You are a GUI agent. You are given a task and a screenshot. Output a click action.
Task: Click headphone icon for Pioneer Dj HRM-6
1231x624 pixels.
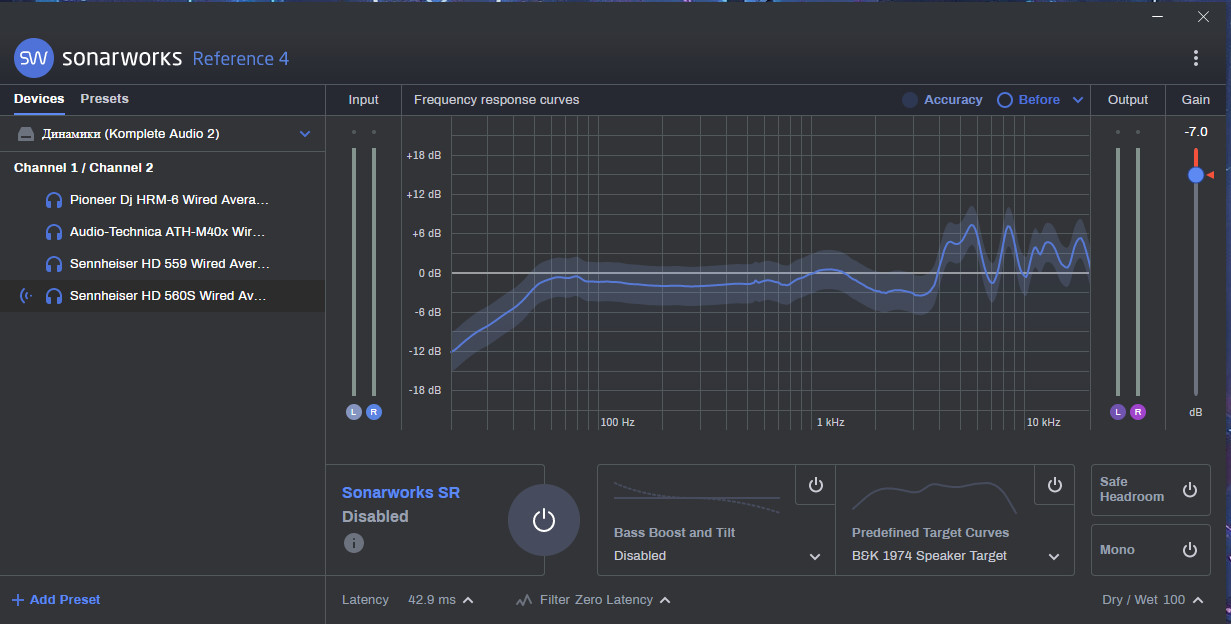54,200
